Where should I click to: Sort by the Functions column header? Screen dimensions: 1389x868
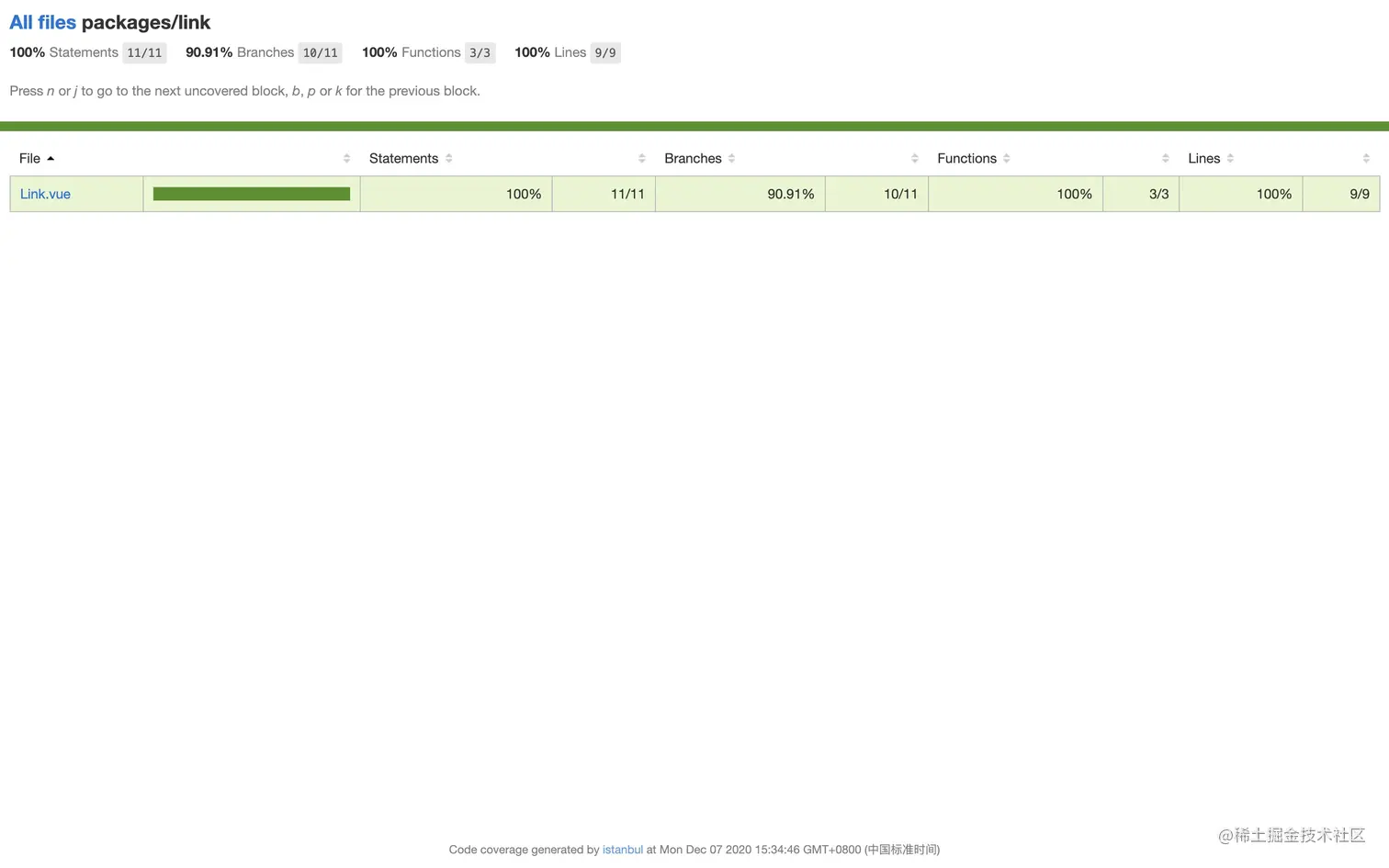point(966,158)
